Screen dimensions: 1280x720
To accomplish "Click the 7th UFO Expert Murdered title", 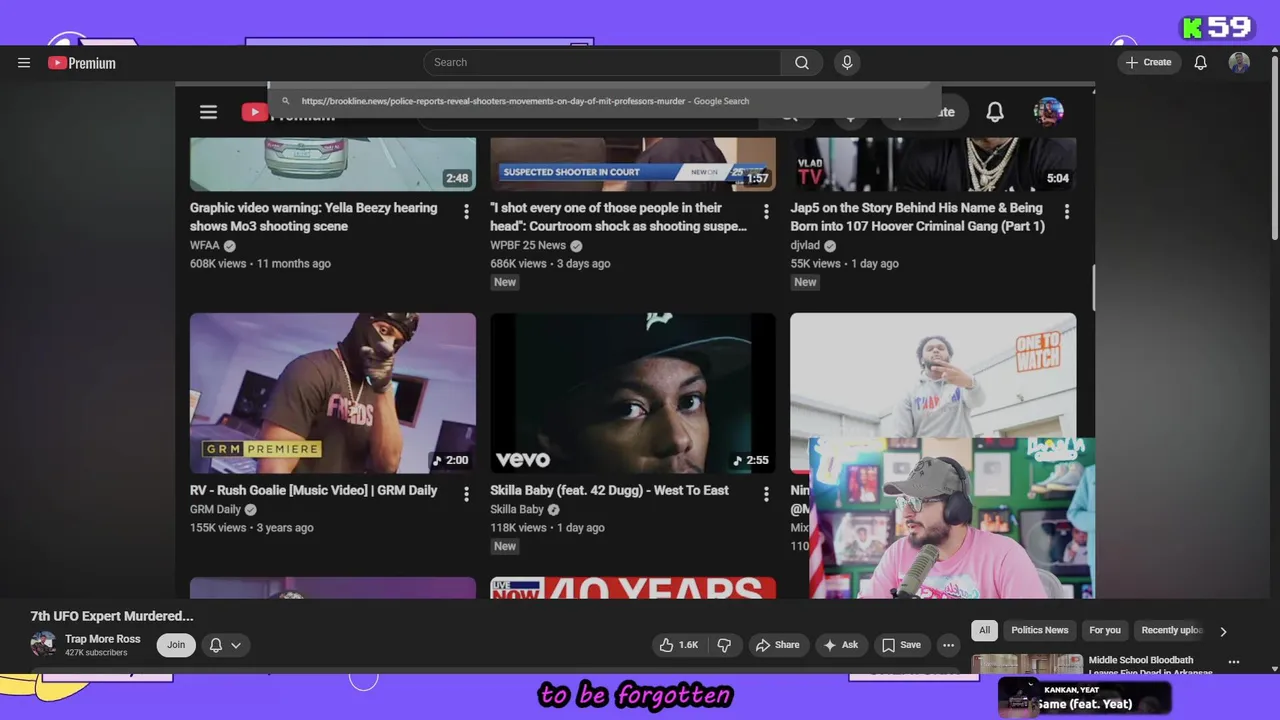I will coord(112,616).
